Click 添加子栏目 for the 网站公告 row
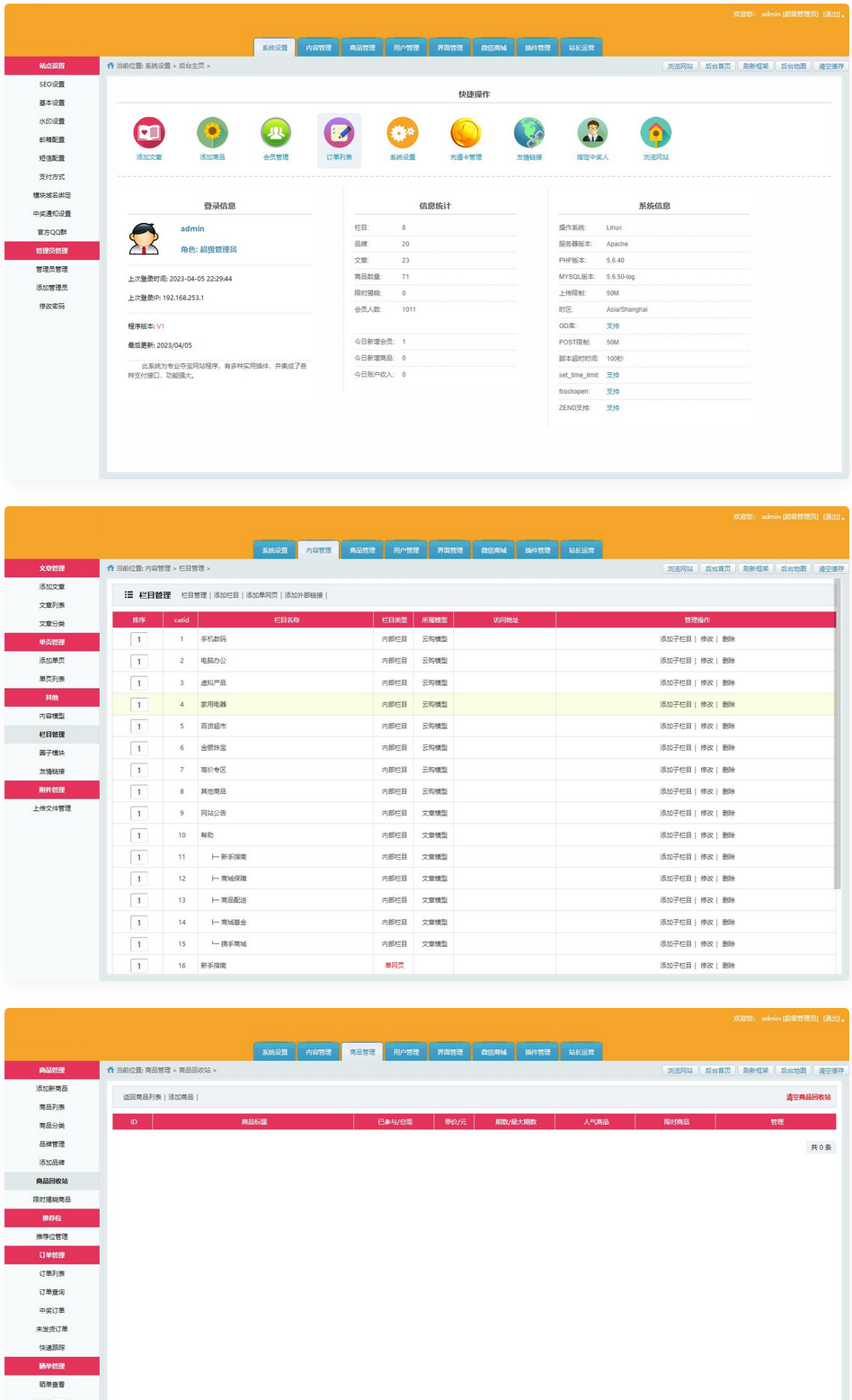 click(x=676, y=814)
